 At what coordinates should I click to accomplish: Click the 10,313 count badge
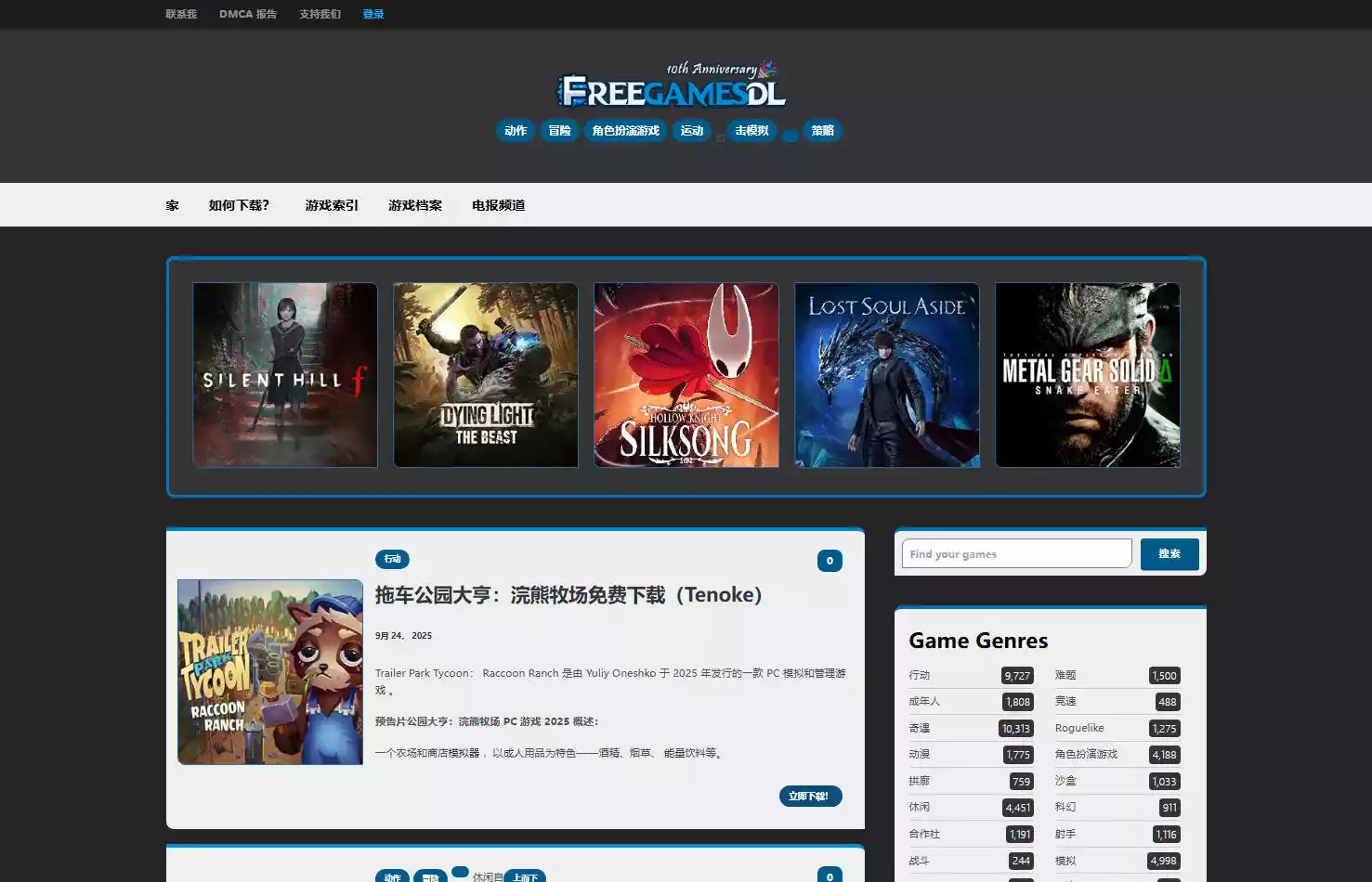tap(1016, 729)
